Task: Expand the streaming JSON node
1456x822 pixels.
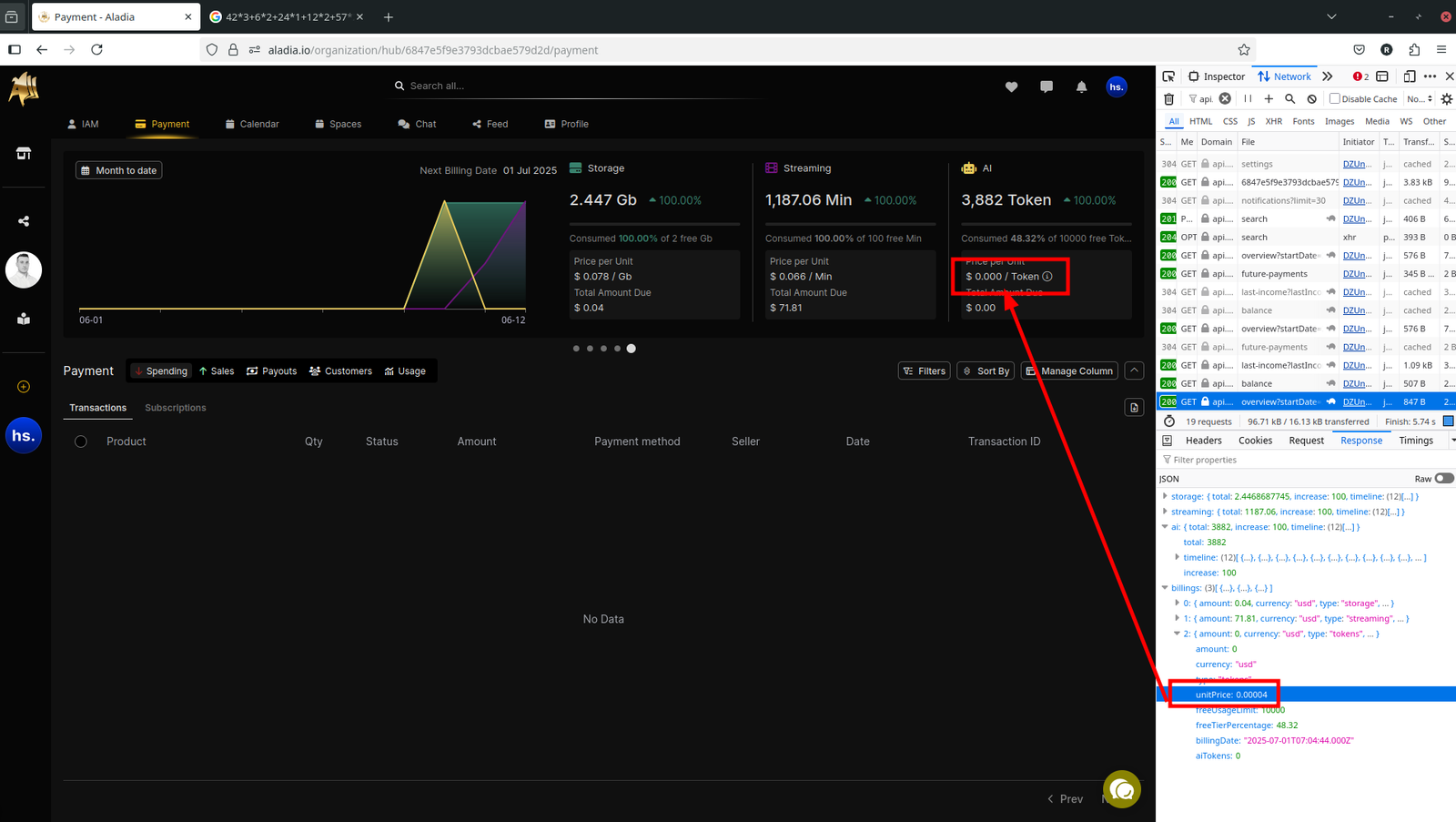Action: tap(1165, 512)
